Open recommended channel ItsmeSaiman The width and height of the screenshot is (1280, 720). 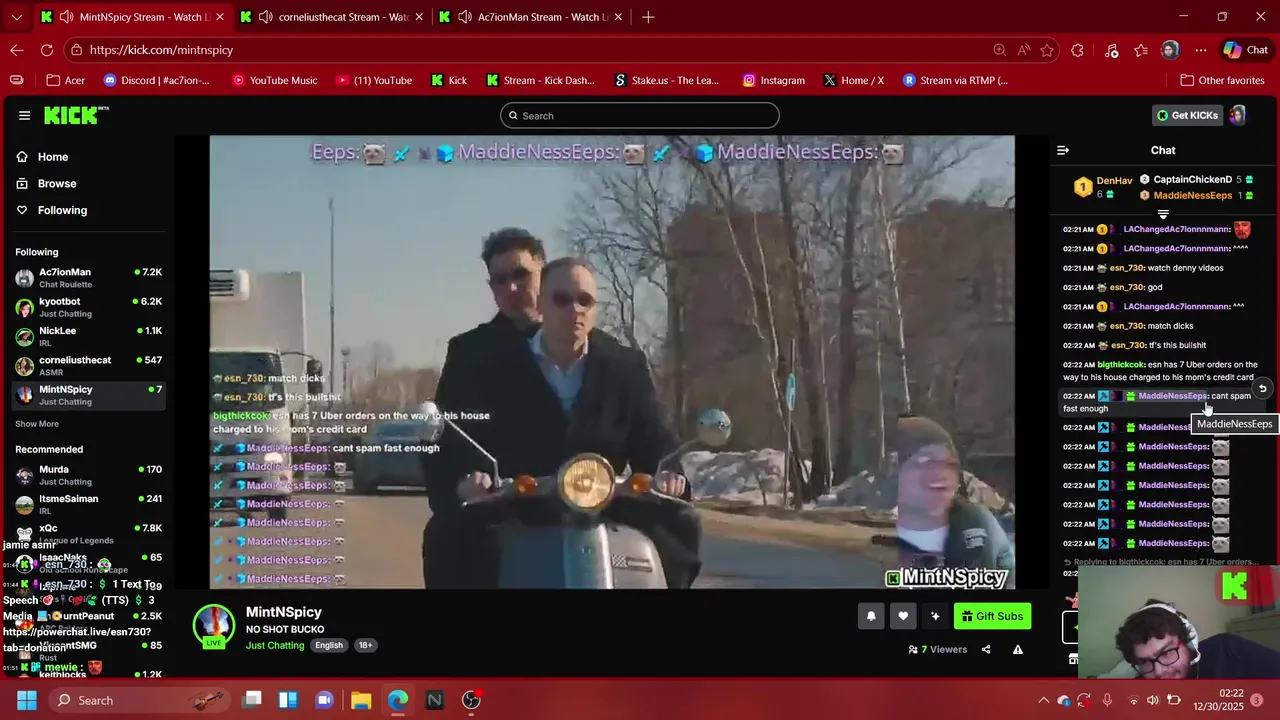[88, 504]
